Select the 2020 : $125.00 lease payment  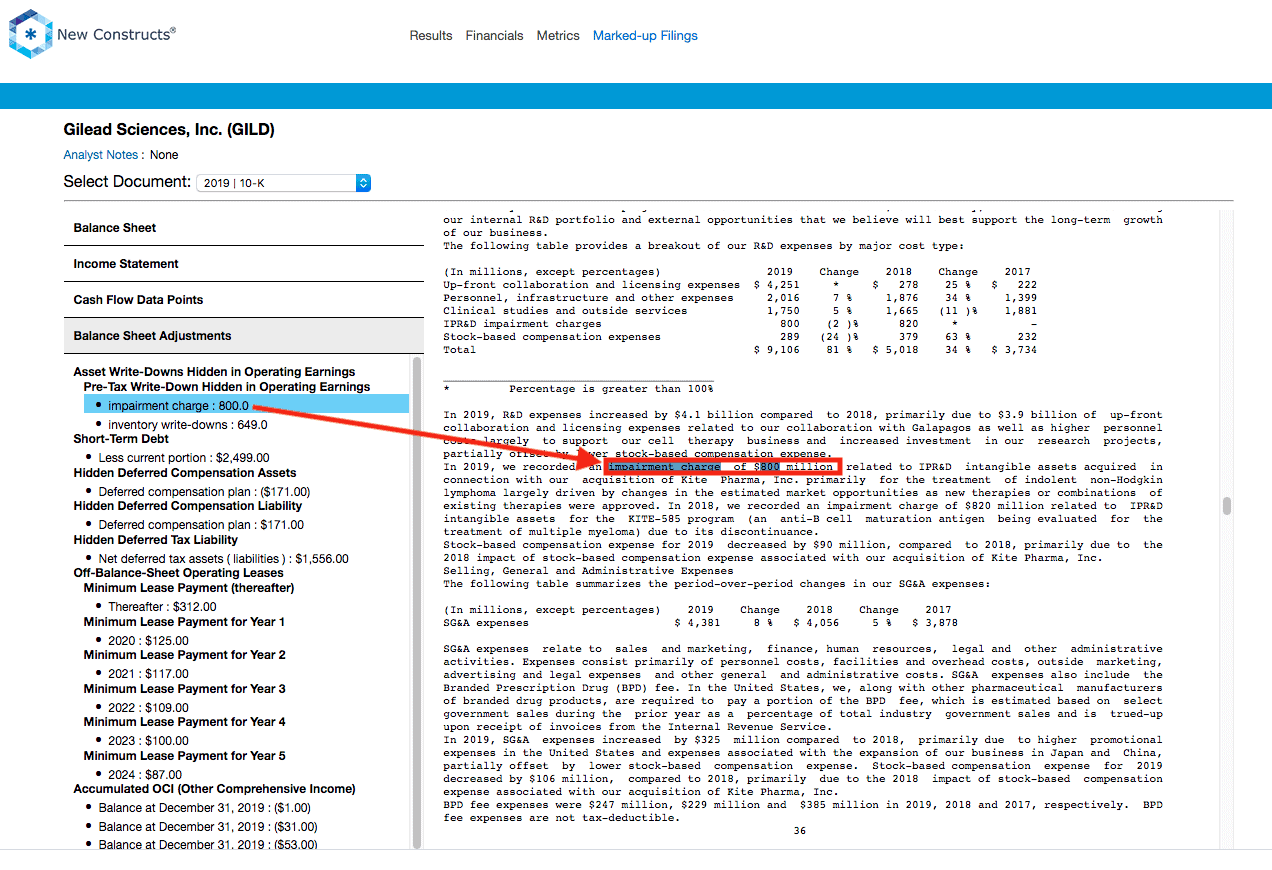[148, 641]
